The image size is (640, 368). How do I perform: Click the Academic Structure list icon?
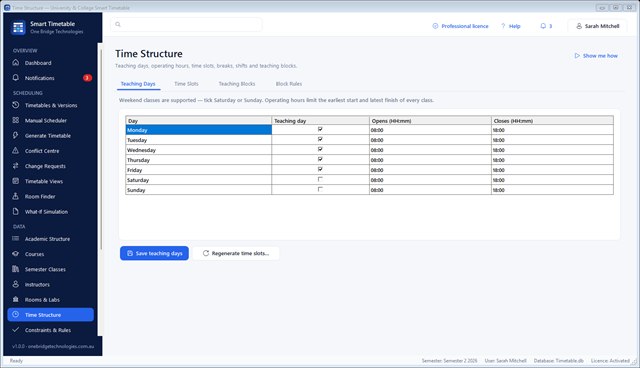tap(16, 239)
